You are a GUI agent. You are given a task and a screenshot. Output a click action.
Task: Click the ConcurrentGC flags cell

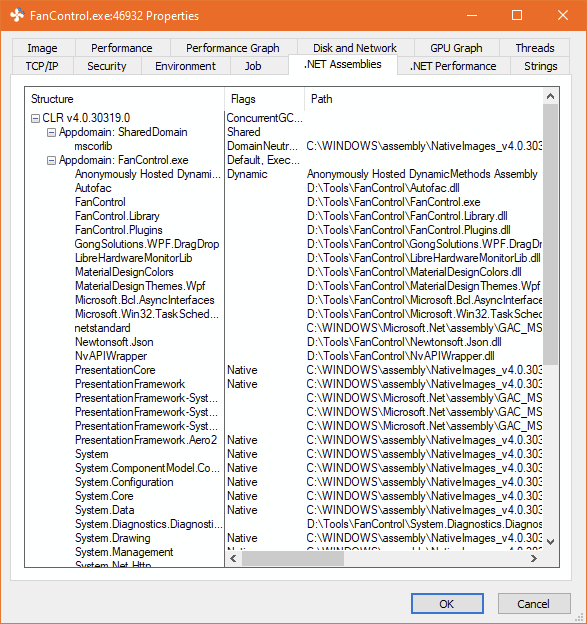[x=265, y=118]
